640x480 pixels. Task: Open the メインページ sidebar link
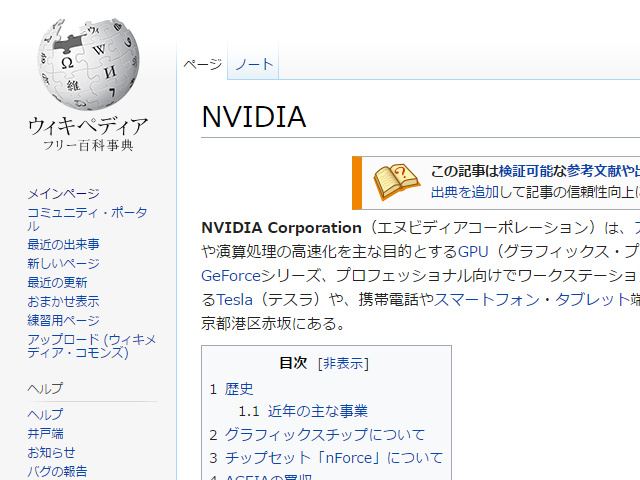click(x=63, y=193)
